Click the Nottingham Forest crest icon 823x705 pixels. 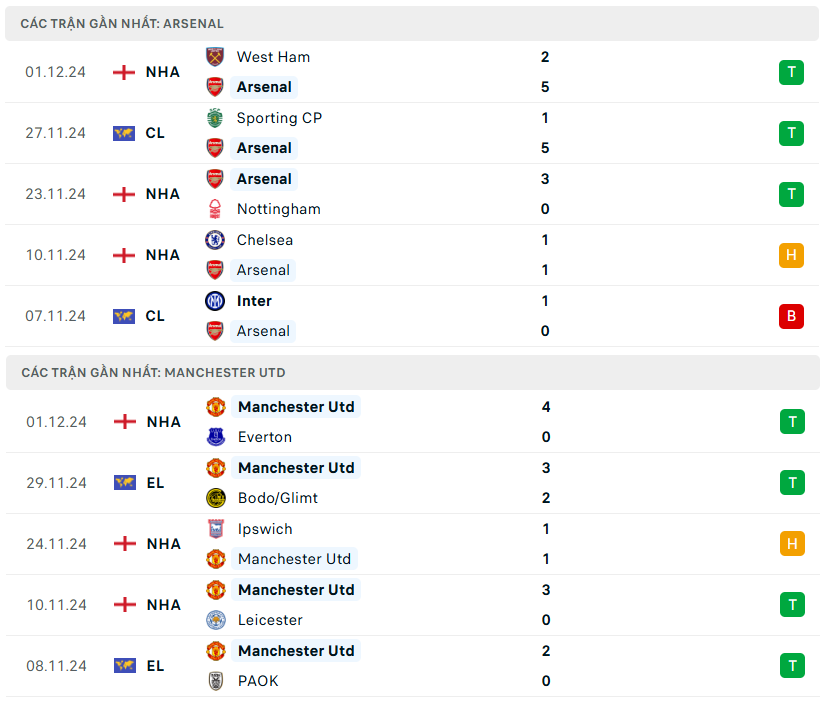[215, 209]
